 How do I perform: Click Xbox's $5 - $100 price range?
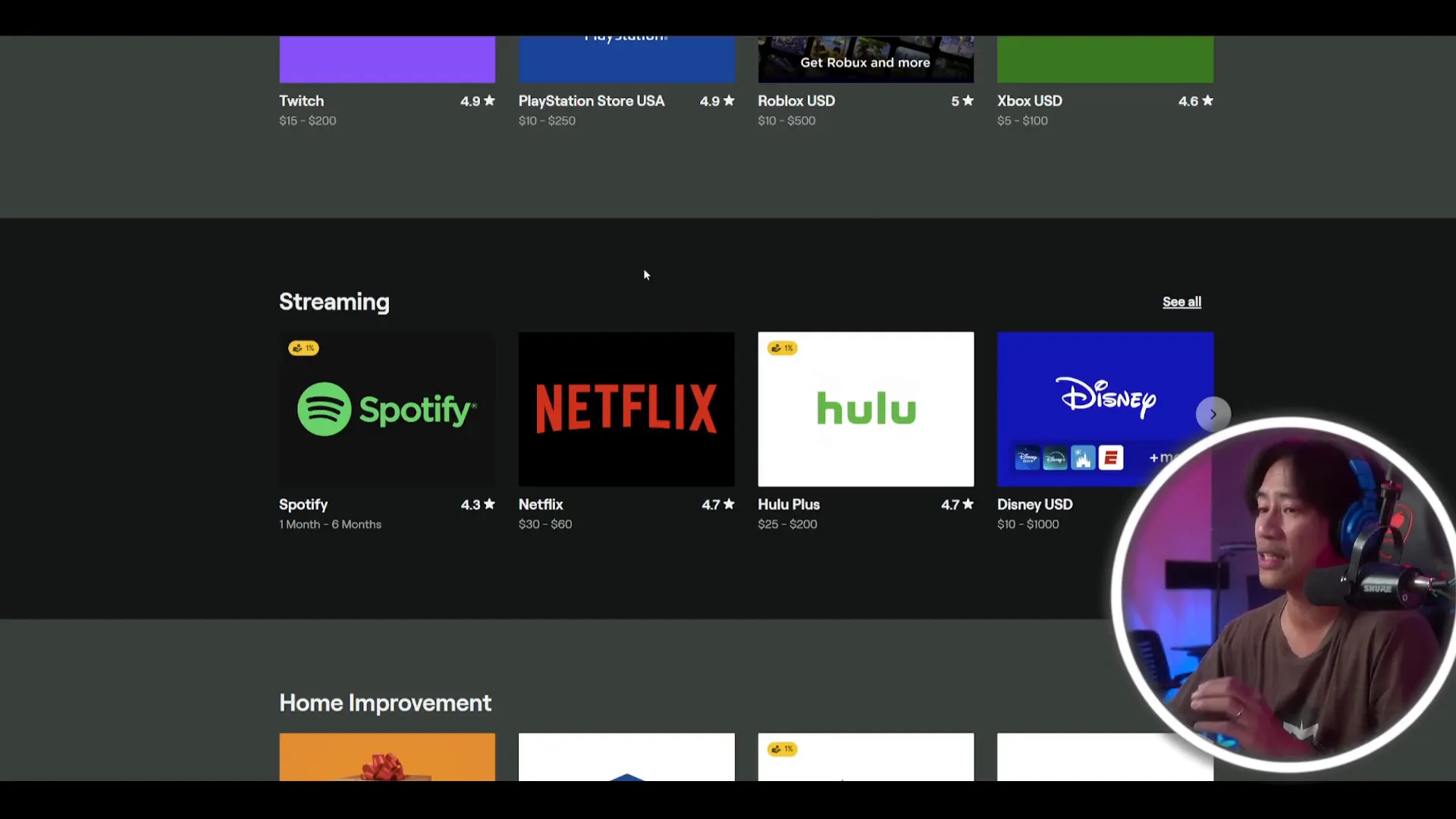point(1022,121)
